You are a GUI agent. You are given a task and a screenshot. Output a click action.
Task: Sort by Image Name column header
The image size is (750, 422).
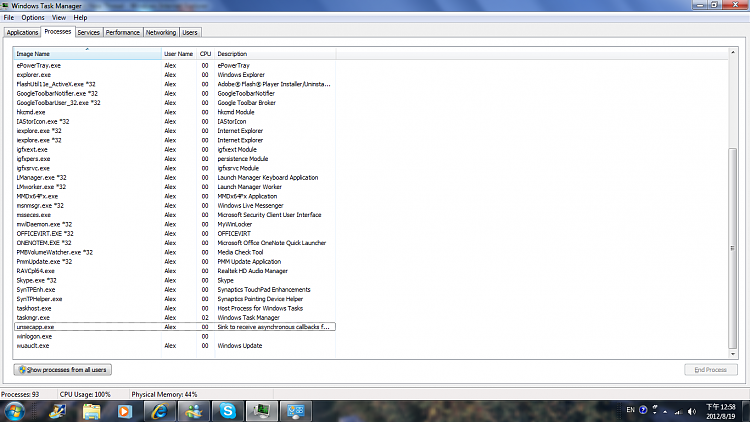click(x=88, y=54)
